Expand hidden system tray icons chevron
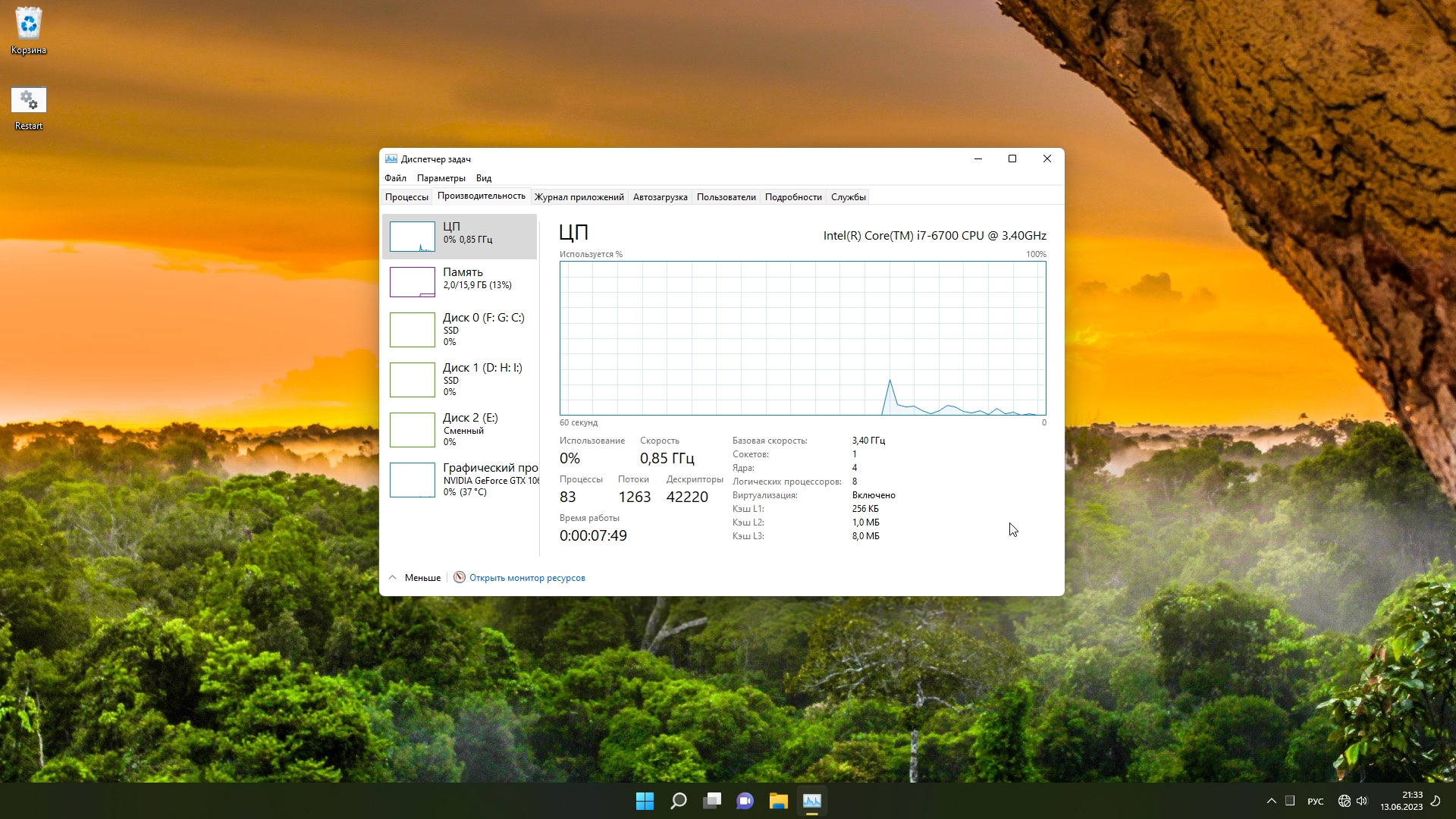Viewport: 1456px width, 819px height. (1272, 801)
